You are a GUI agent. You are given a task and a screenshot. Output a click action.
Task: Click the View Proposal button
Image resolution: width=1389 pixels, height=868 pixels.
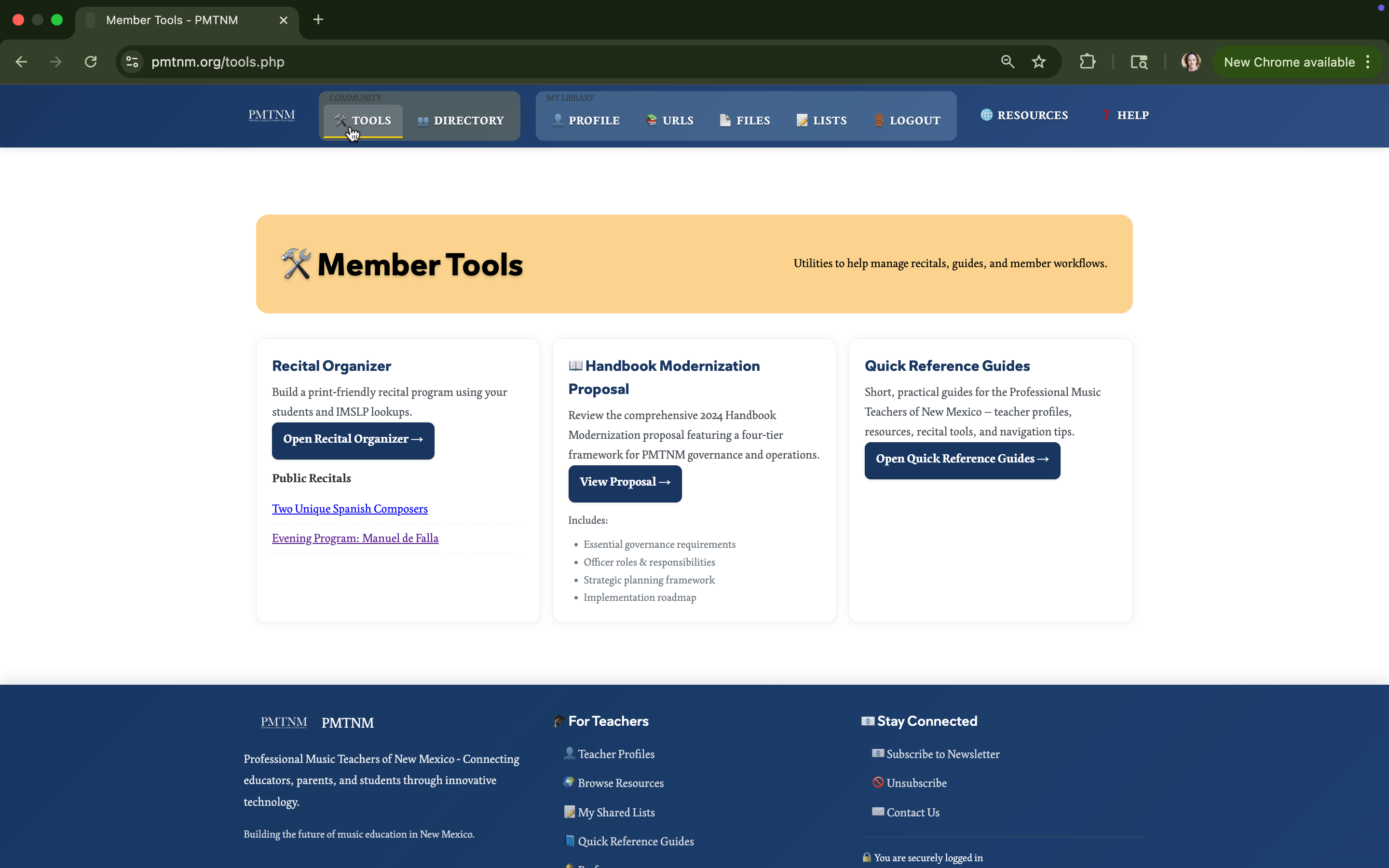pyautogui.click(x=625, y=483)
